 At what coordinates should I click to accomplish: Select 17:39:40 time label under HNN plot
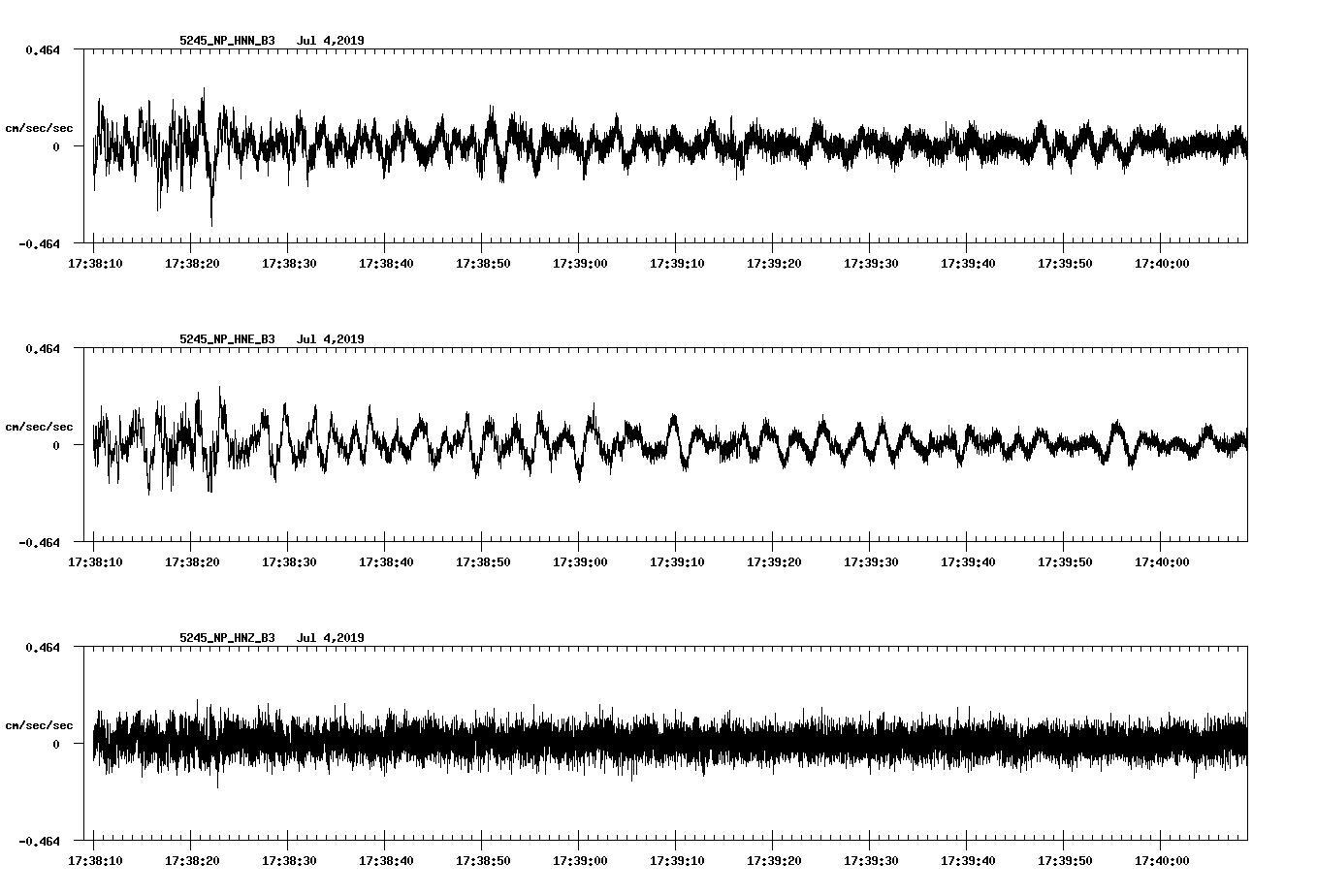pos(968,263)
